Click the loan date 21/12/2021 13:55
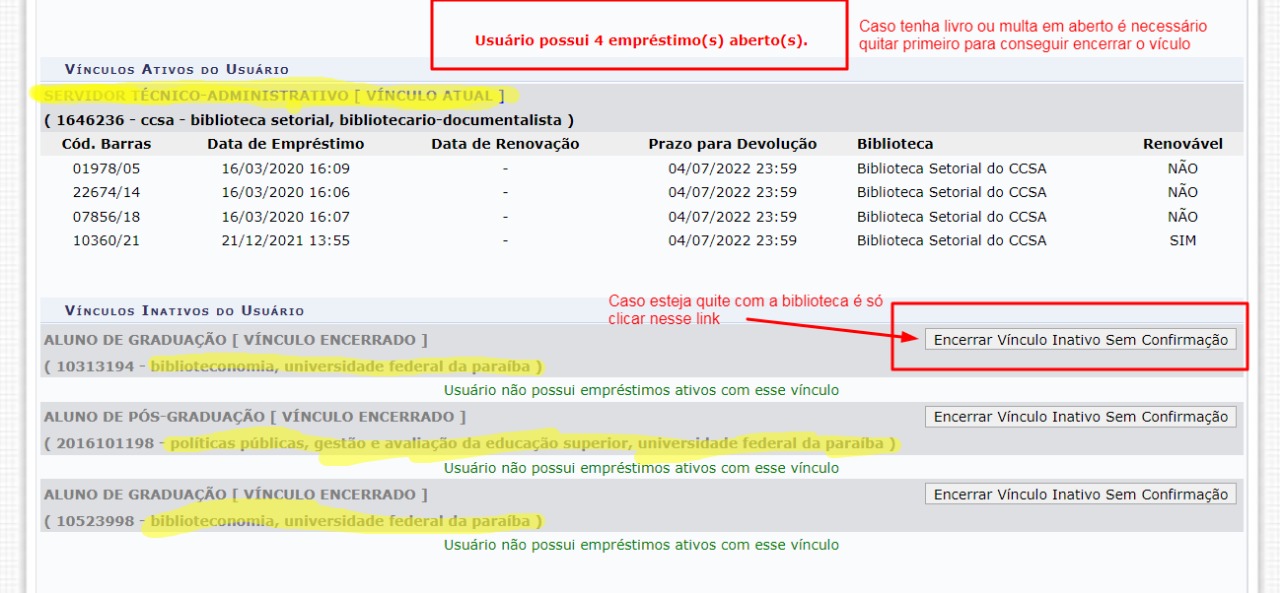 [x=285, y=240]
